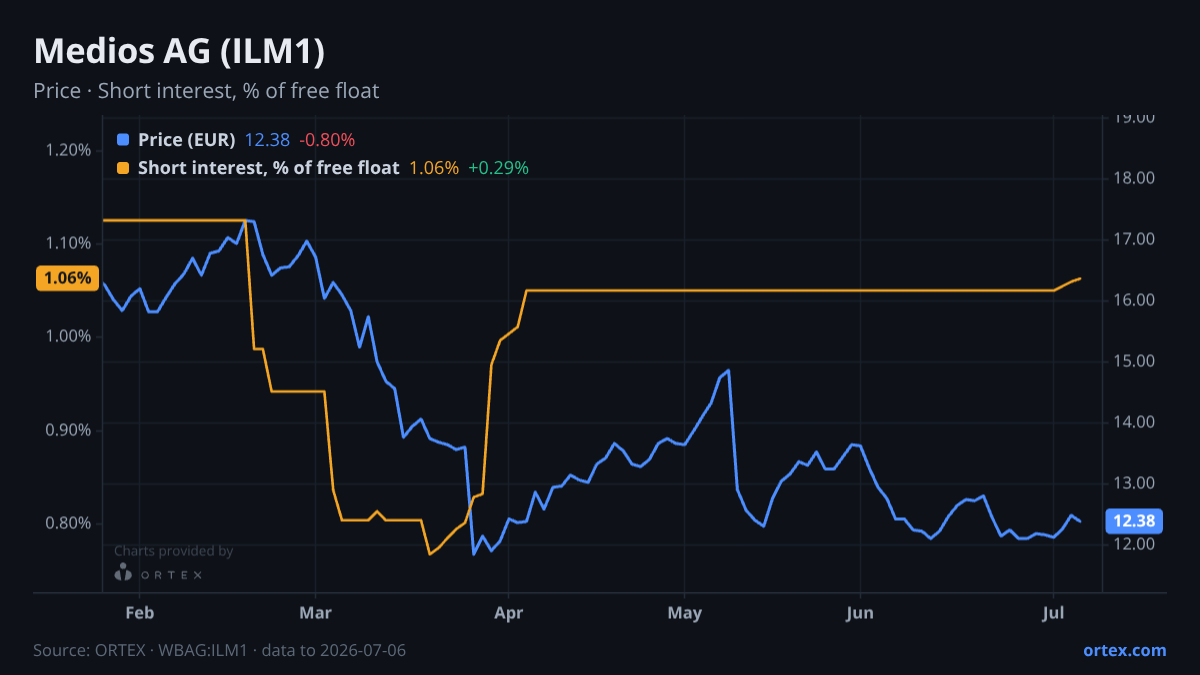Click the blue 12.38 axis badge

pos(1134,521)
